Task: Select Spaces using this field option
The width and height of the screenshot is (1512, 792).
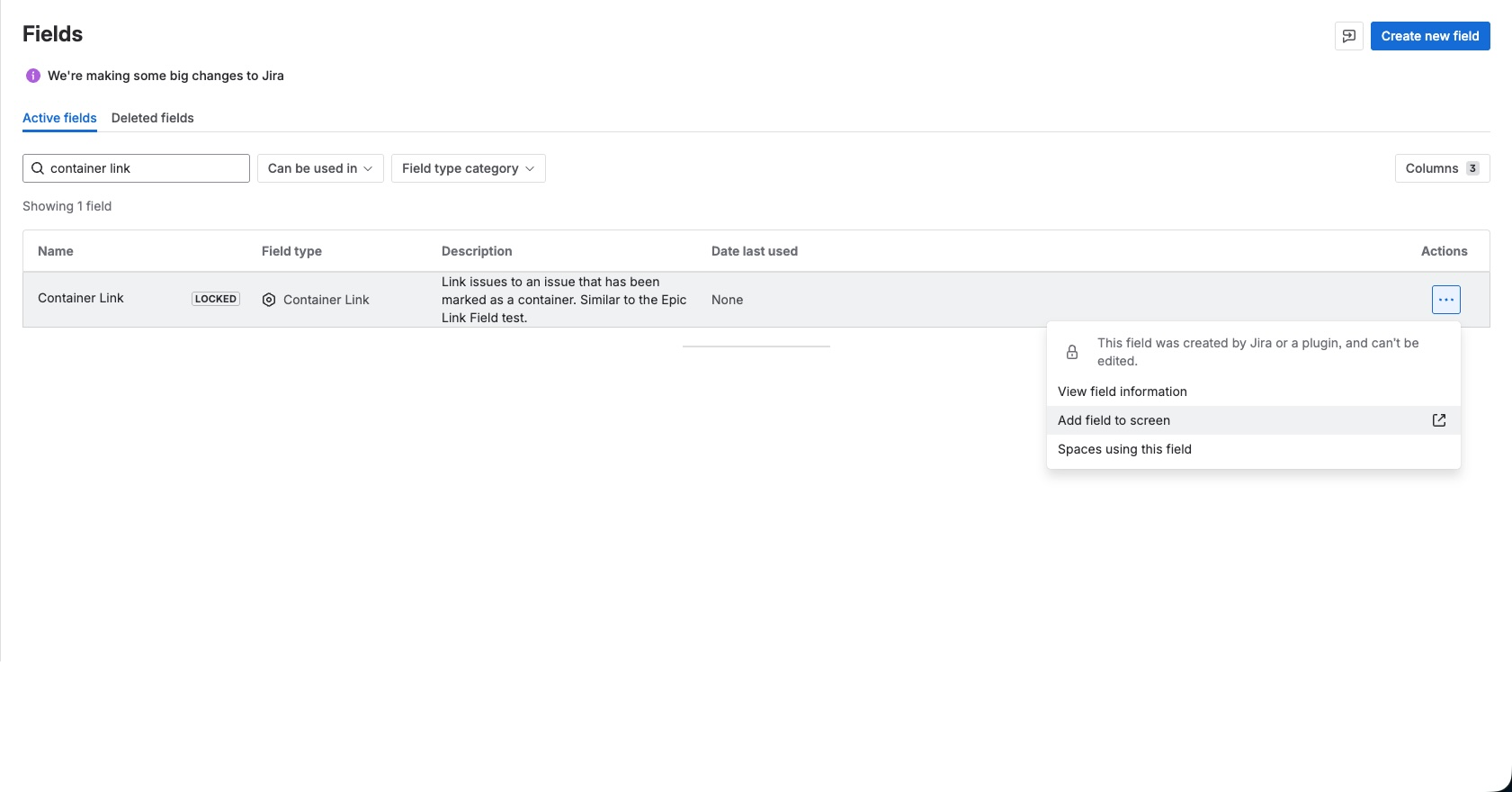Action: pyautogui.click(x=1123, y=449)
